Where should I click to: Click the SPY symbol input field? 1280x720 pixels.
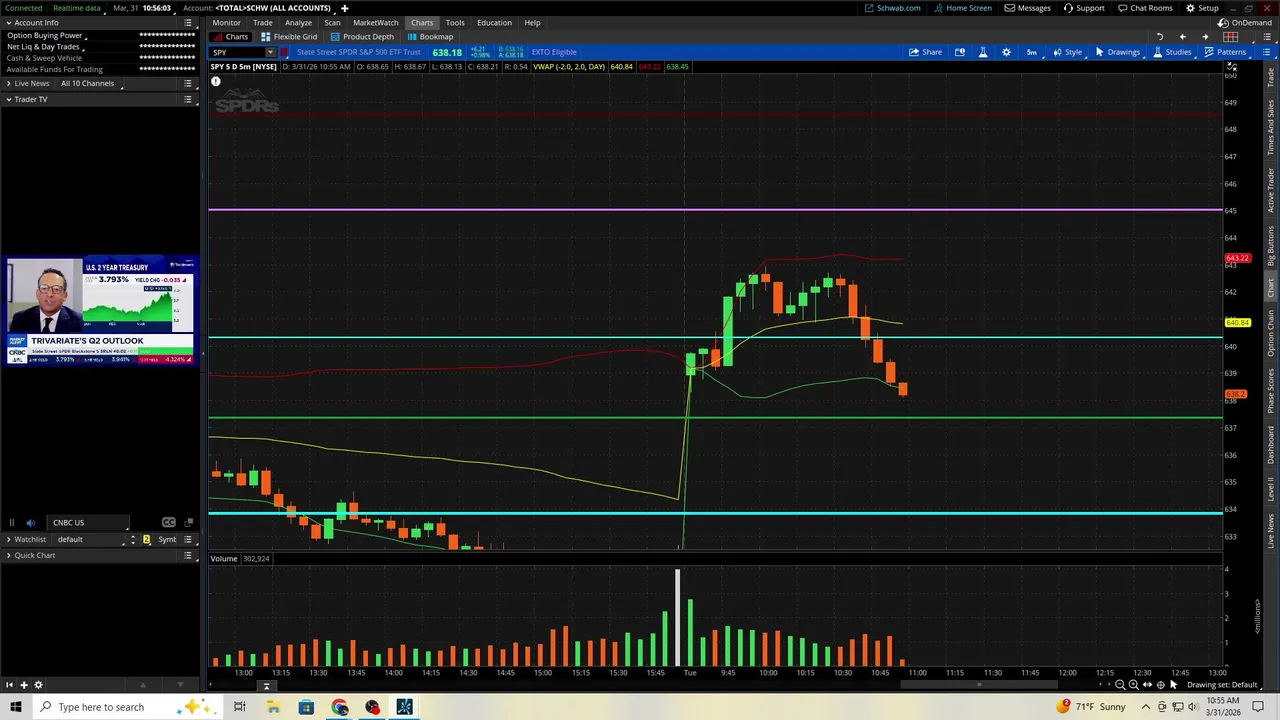236,52
